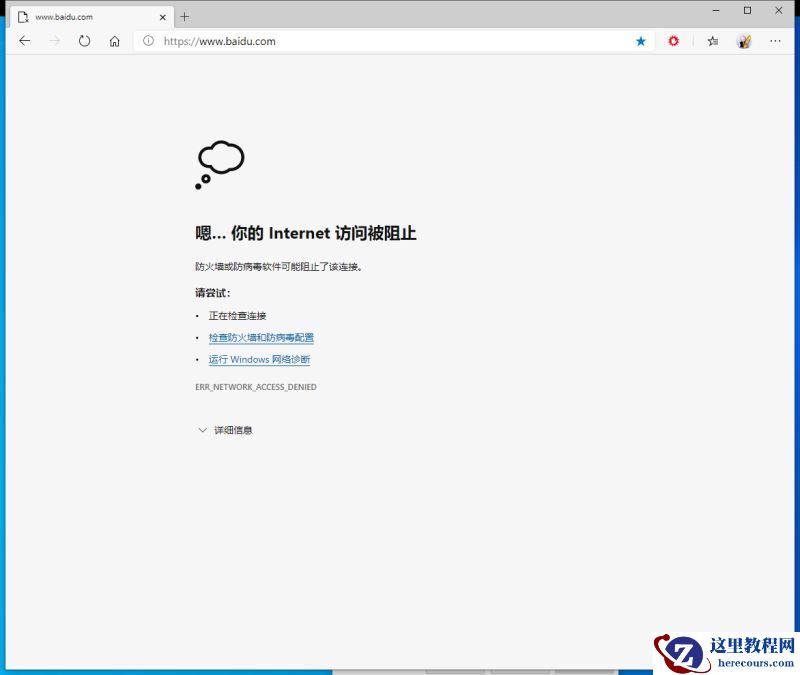Open a new tab with the plus button
Image resolution: width=800 pixels, height=675 pixels.
tap(184, 16)
